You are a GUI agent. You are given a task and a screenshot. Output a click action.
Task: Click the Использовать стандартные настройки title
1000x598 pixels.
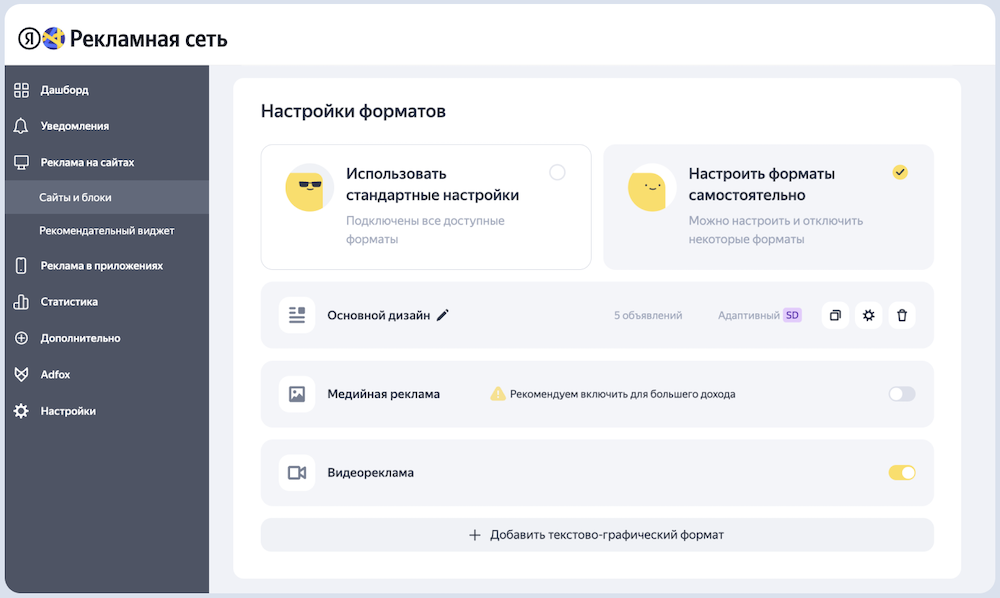click(432, 184)
